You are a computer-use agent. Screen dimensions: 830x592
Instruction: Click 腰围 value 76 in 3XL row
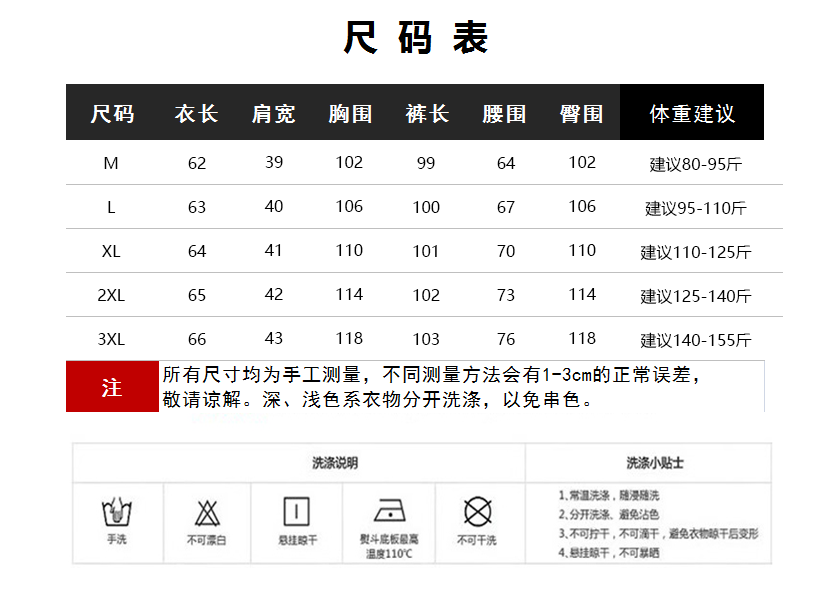point(506,339)
